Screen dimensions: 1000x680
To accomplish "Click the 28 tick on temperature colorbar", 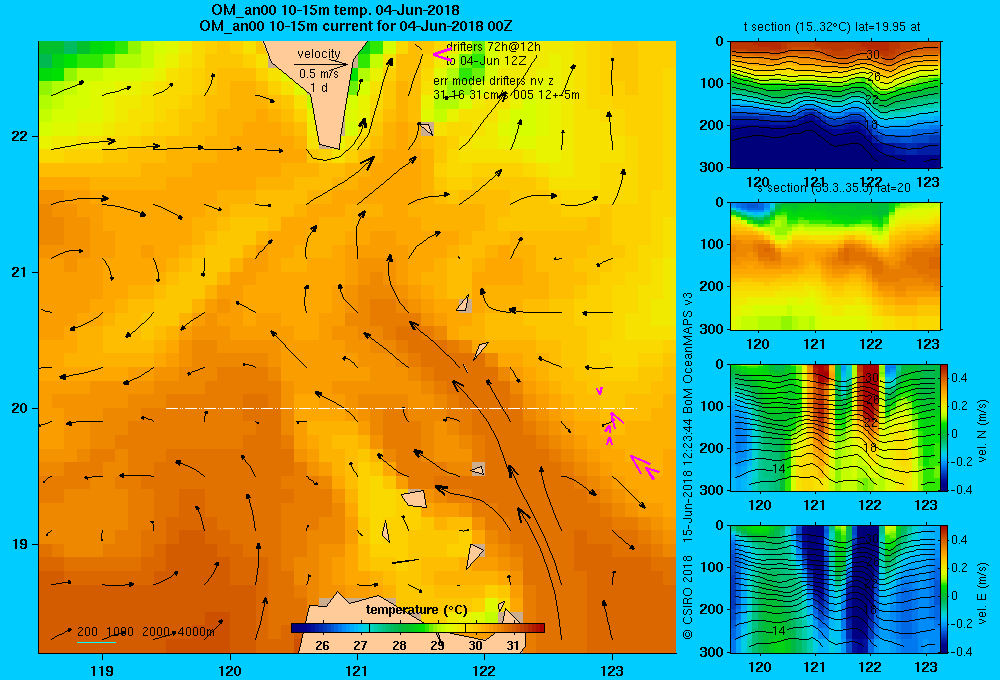I will 399,646.
